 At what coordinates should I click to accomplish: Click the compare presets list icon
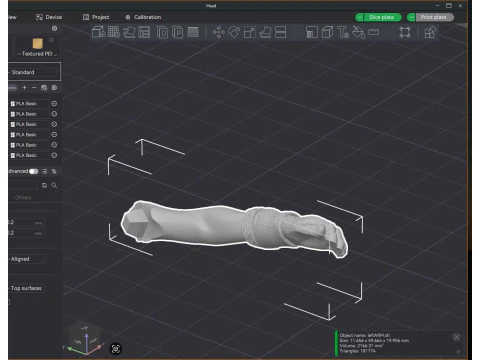pyautogui.click(x=44, y=171)
